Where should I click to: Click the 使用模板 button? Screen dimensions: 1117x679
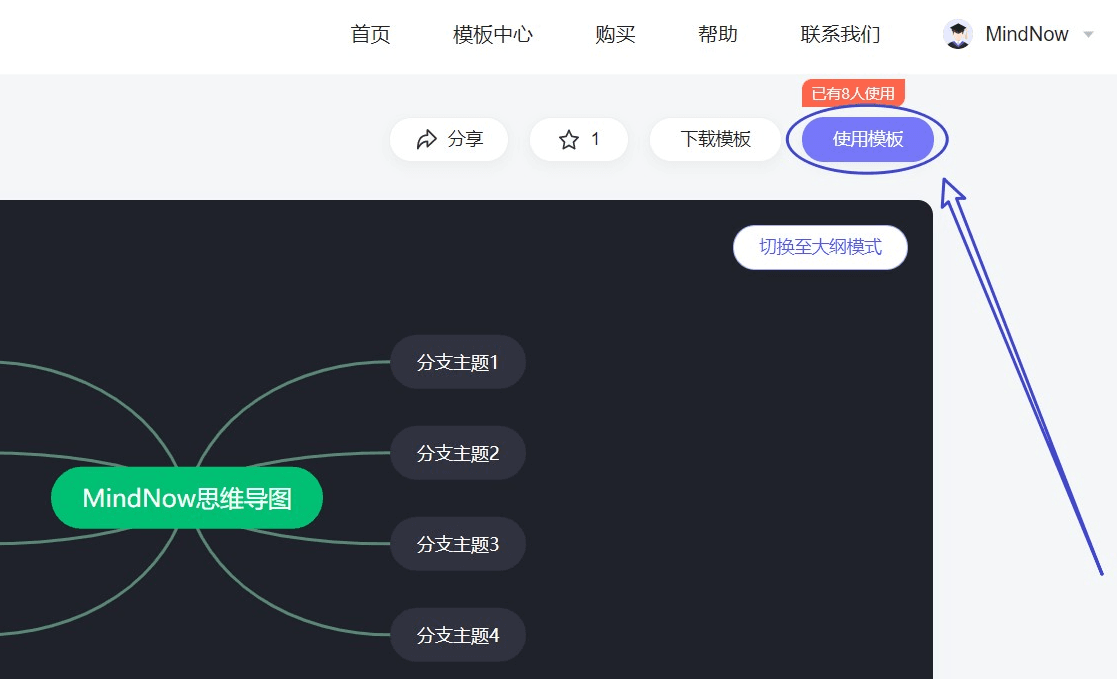868,139
